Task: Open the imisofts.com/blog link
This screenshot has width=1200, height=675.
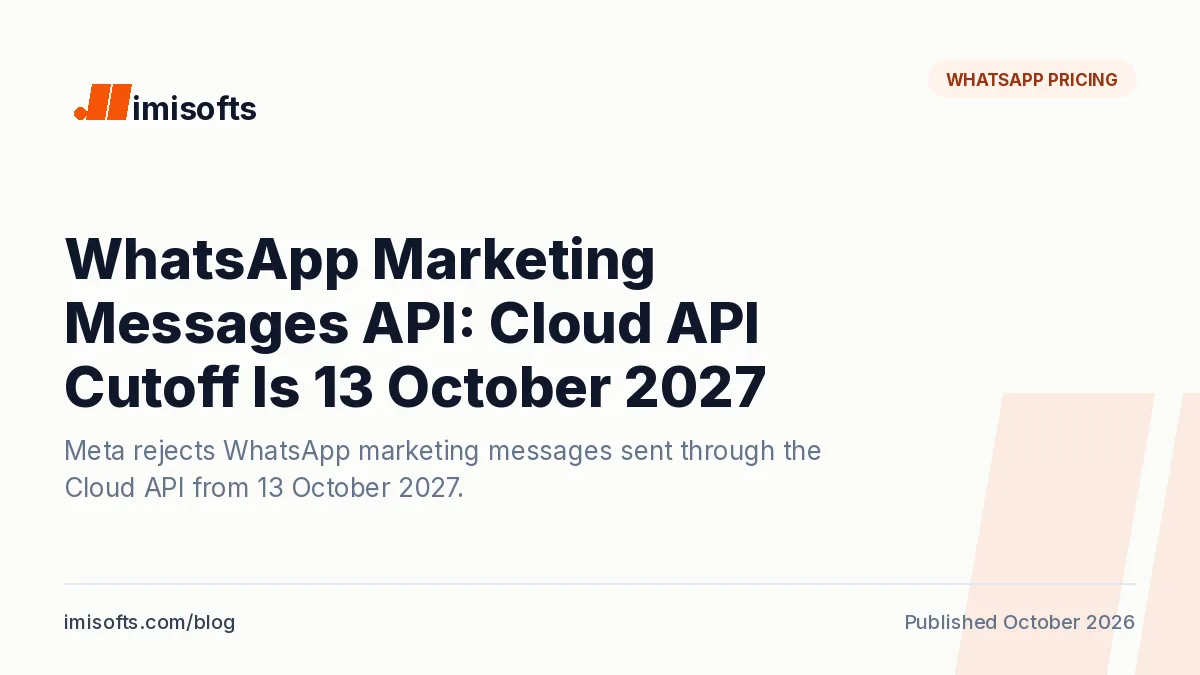Action: (150, 622)
